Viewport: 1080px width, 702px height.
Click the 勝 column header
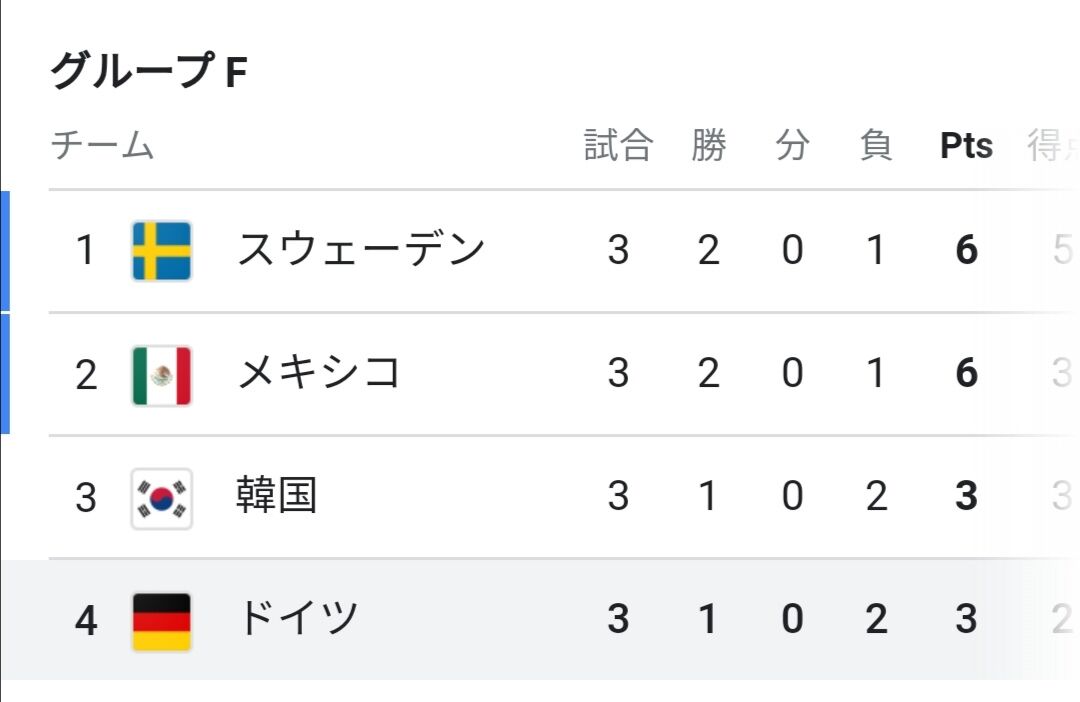[x=709, y=145]
